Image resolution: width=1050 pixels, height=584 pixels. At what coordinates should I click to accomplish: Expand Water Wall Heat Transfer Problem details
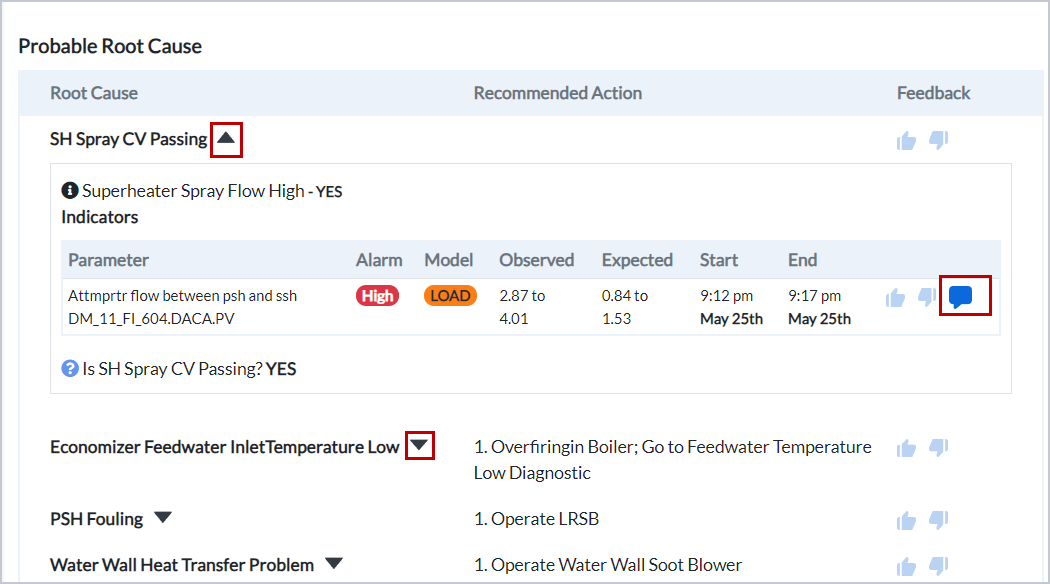point(334,564)
